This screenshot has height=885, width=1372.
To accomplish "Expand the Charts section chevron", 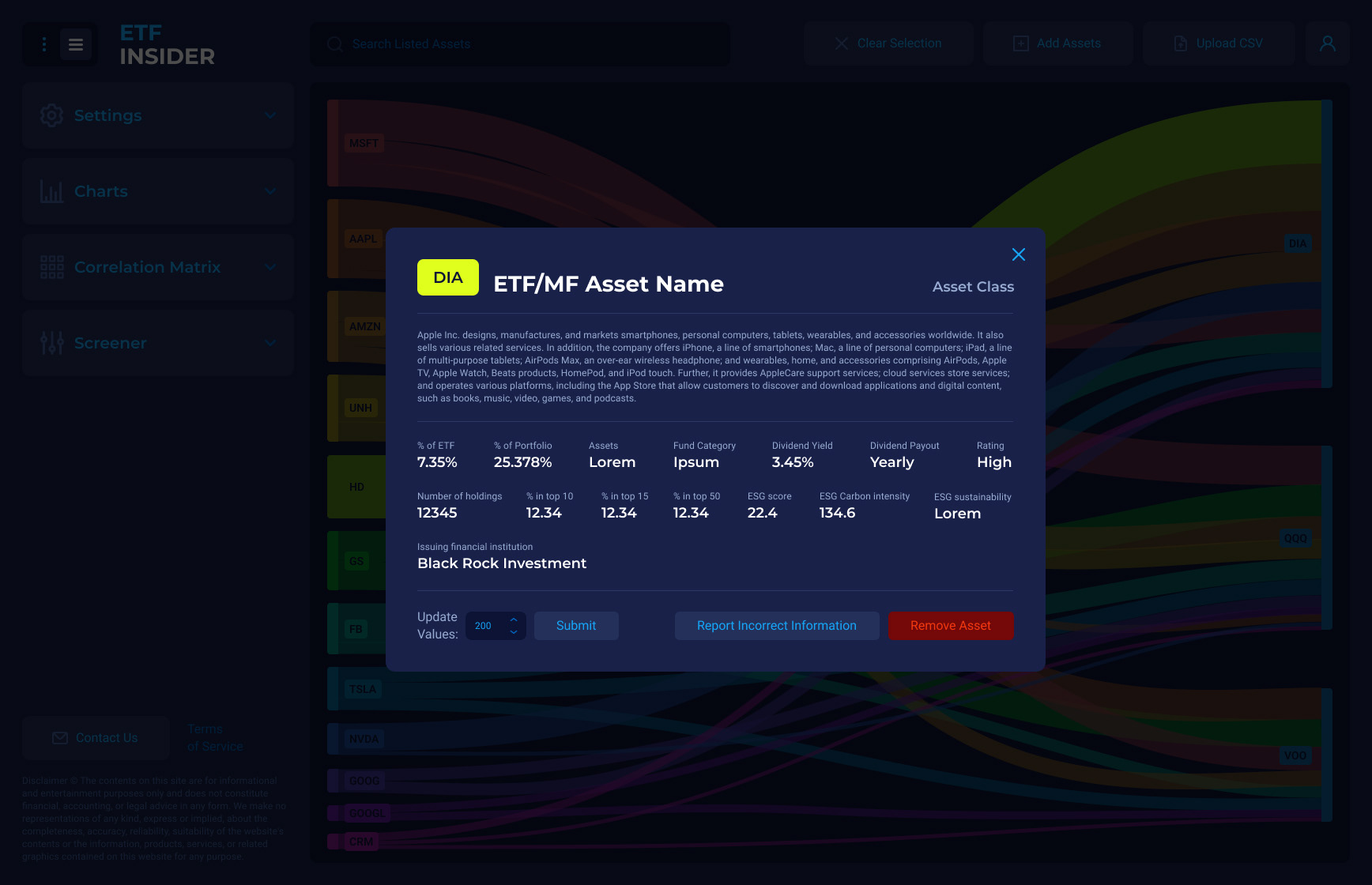I will 270,191.
